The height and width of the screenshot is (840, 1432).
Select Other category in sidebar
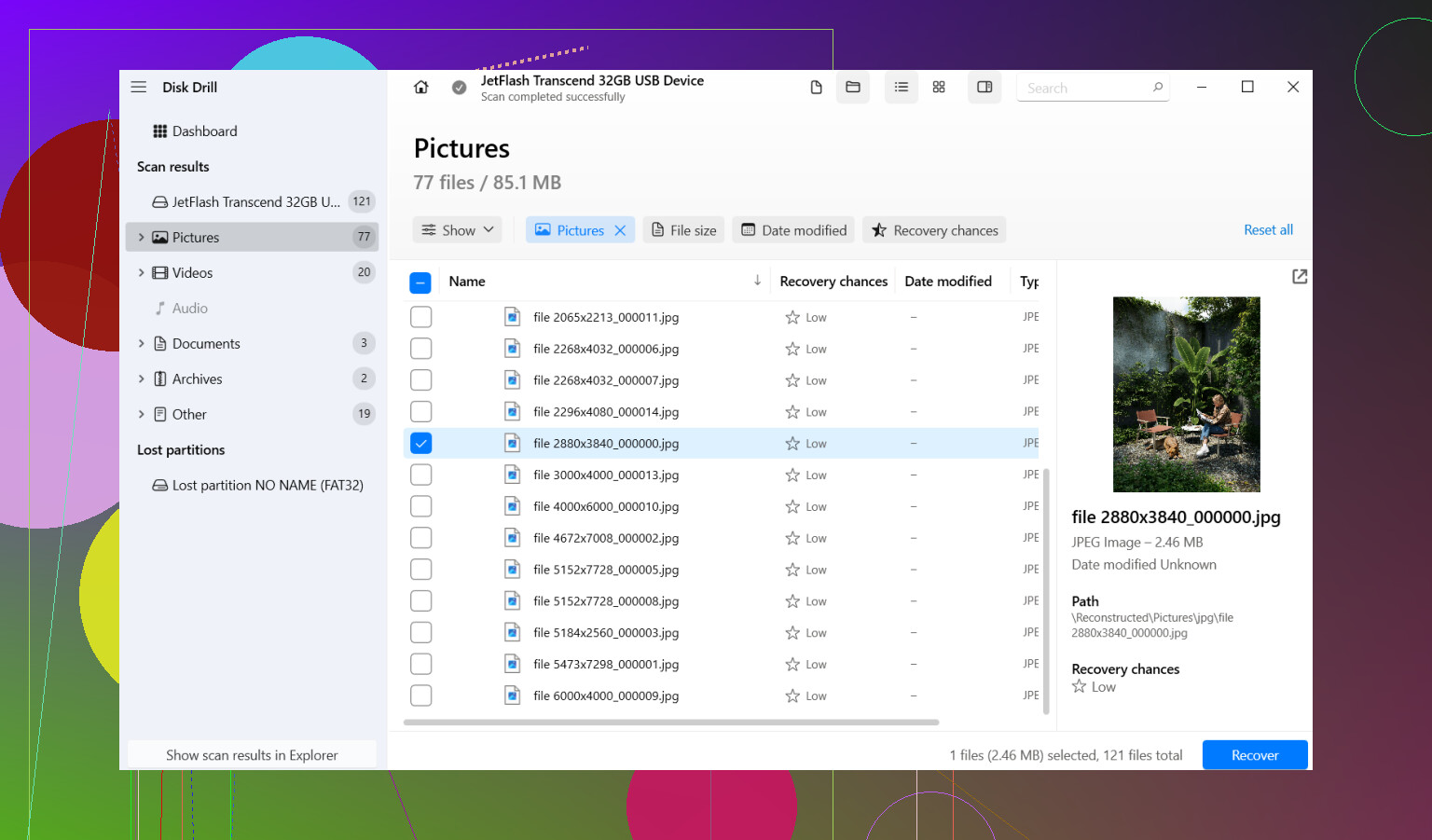(x=252, y=414)
